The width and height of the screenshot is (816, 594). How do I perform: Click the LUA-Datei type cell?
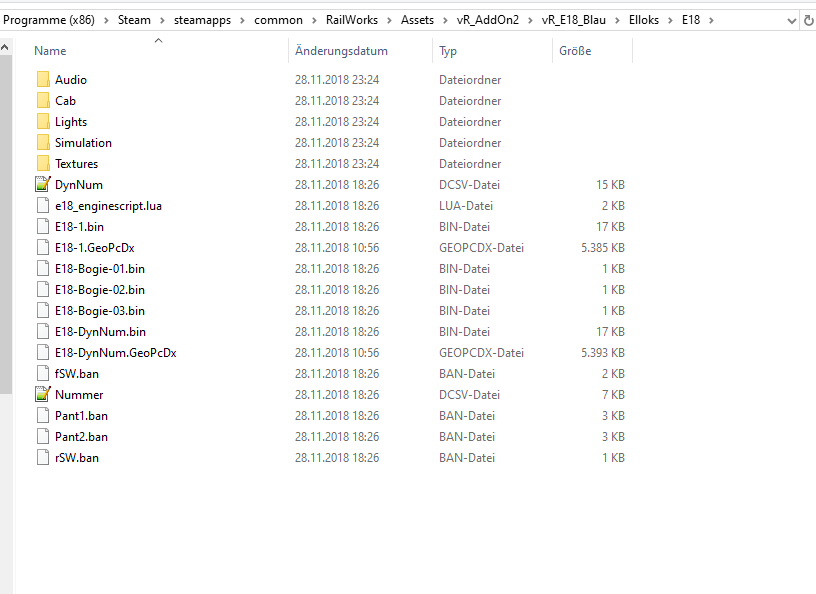466,206
